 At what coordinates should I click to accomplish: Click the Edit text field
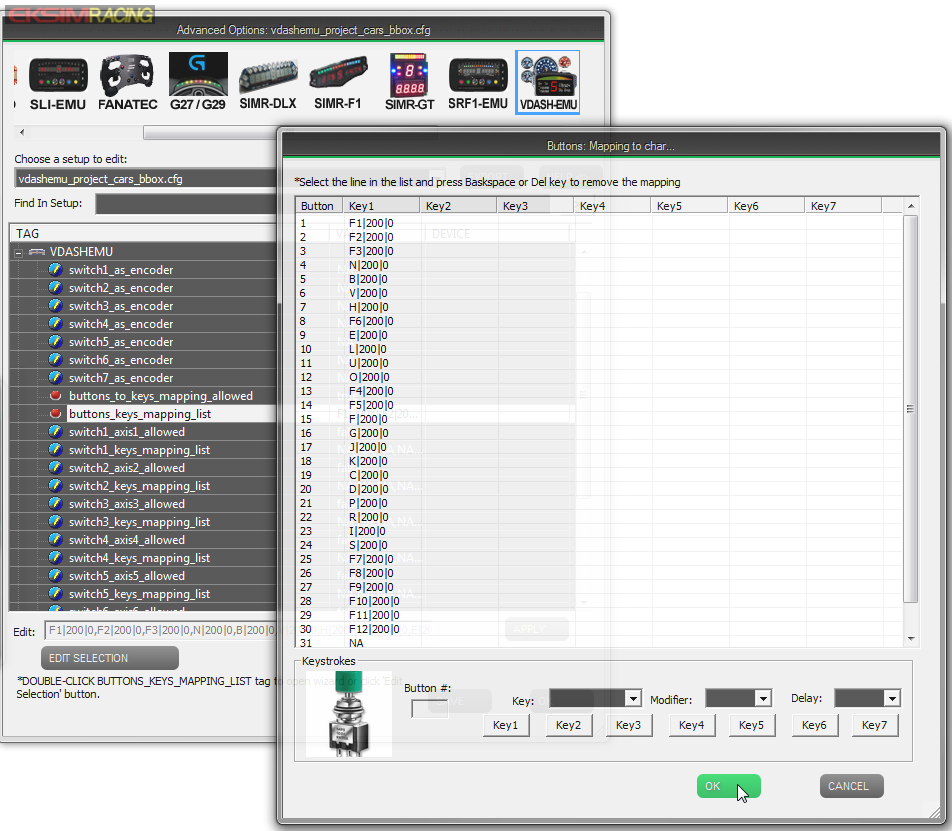point(160,631)
